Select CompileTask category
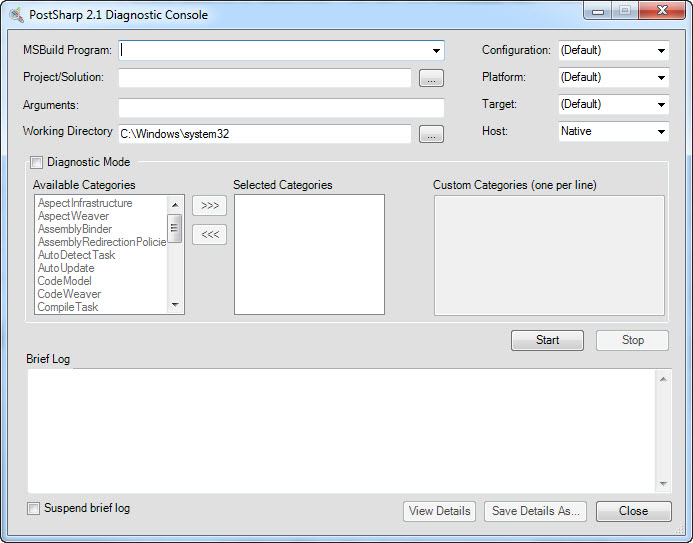The width and height of the screenshot is (693, 543). 68,307
